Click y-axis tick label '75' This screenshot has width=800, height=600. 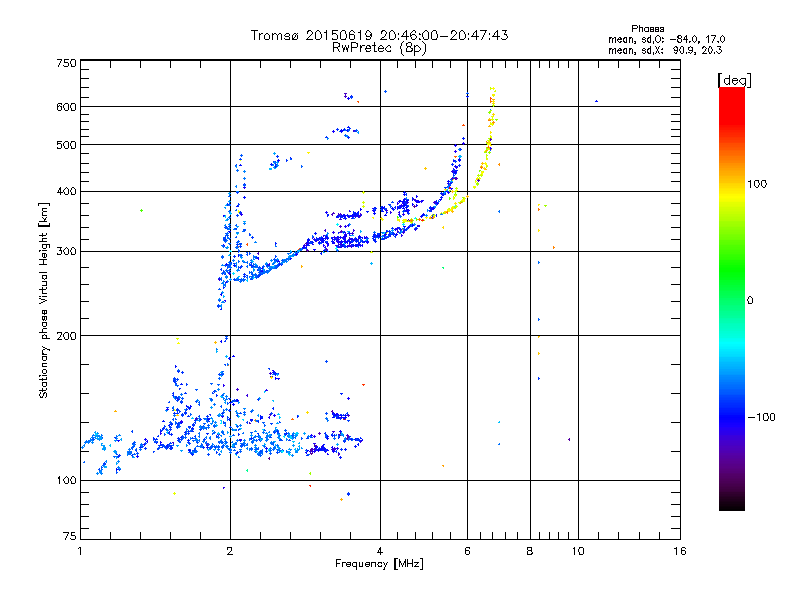70,536
